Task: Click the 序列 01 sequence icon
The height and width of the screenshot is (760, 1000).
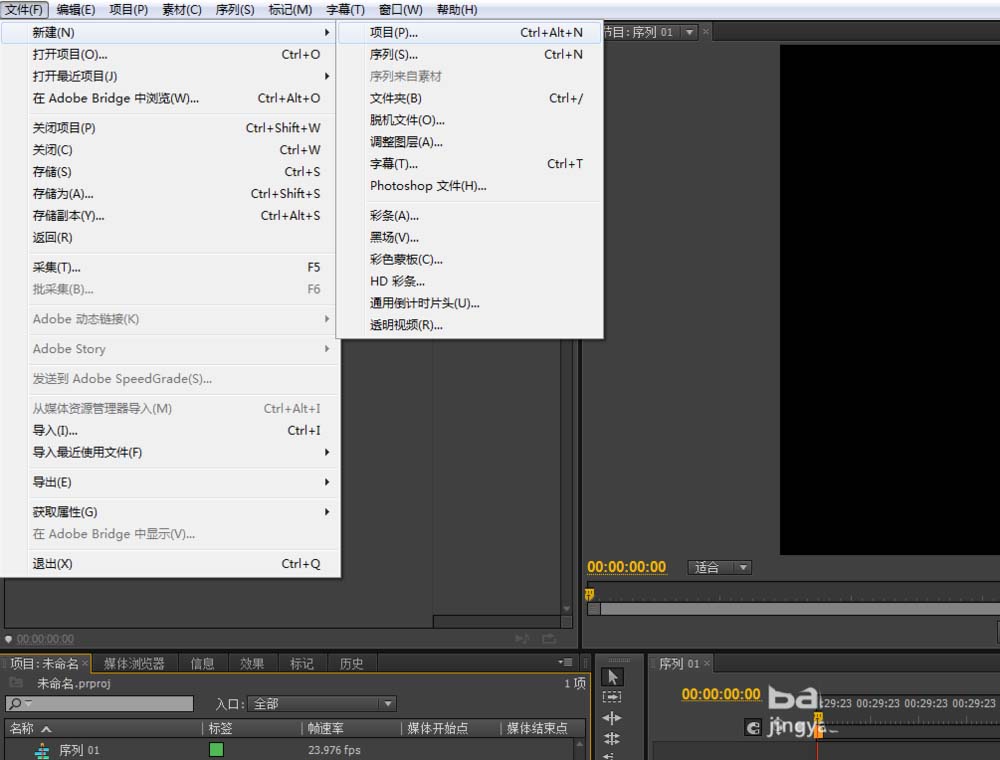Action: (x=42, y=750)
